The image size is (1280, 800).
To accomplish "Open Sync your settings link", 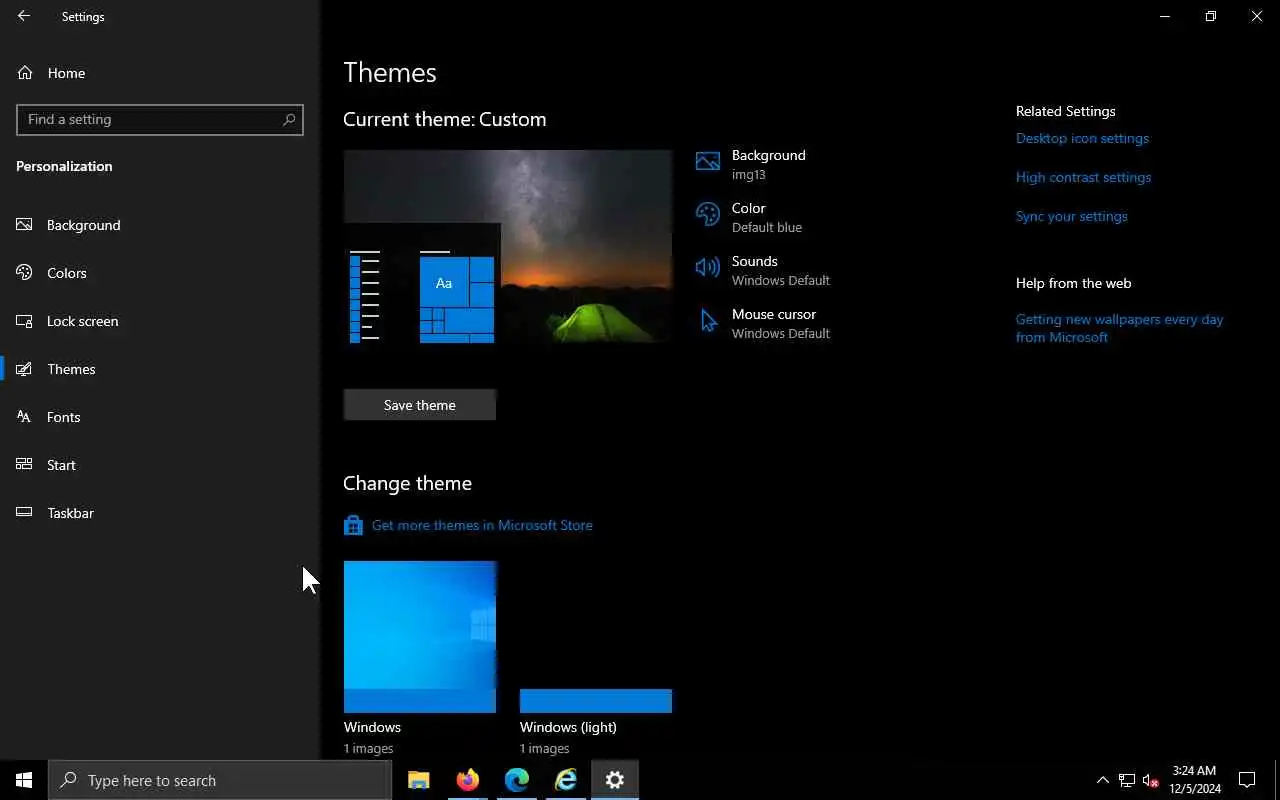I will tap(1071, 216).
